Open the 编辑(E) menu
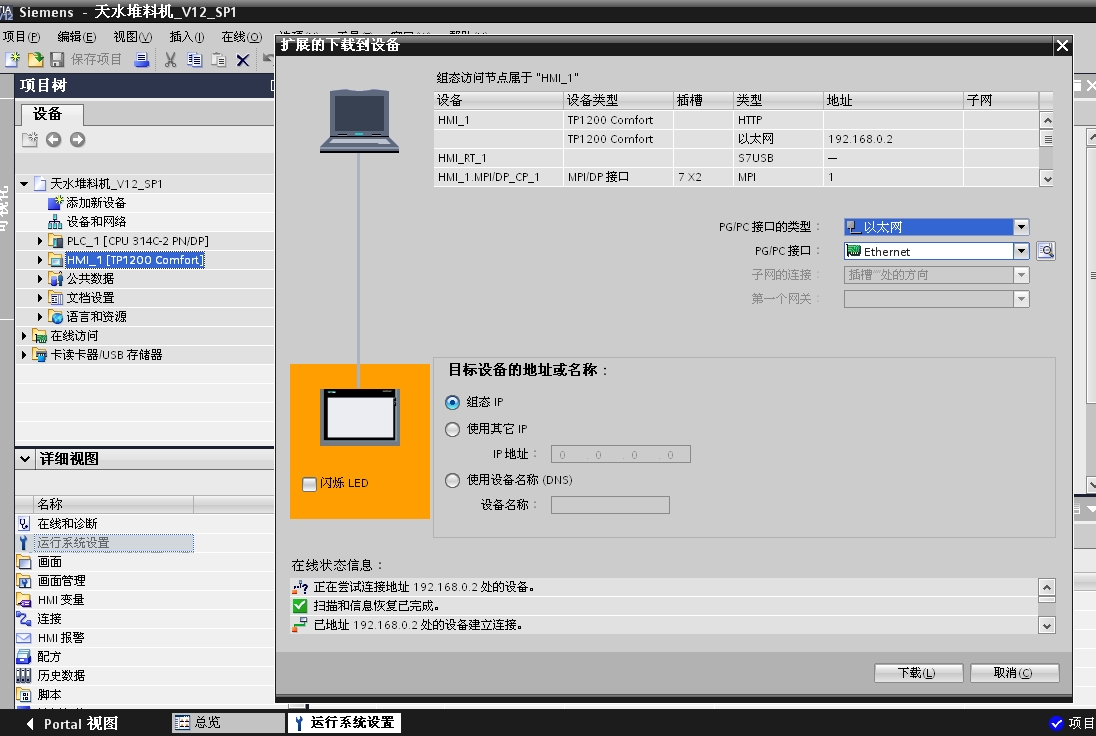Viewport: 1096px width, 736px height. (76, 36)
